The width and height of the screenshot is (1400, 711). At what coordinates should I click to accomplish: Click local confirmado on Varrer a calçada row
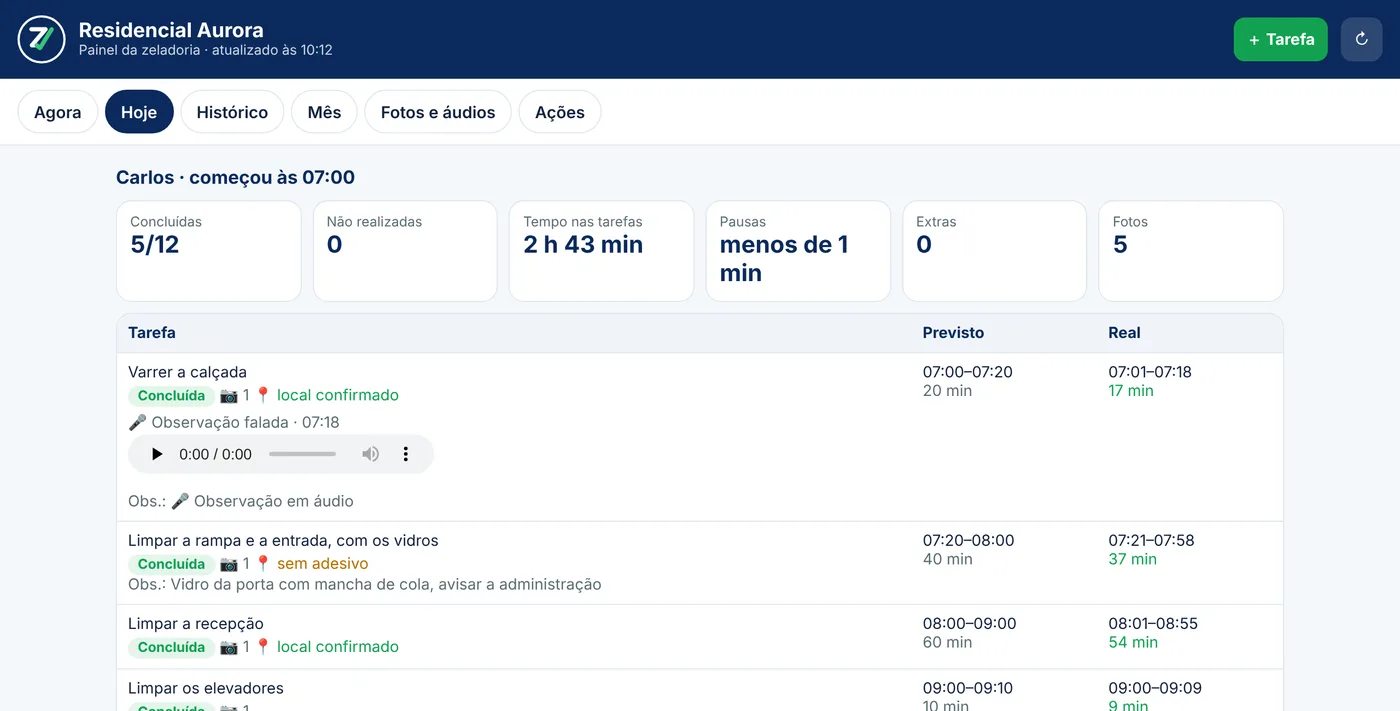(x=338, y=395)
